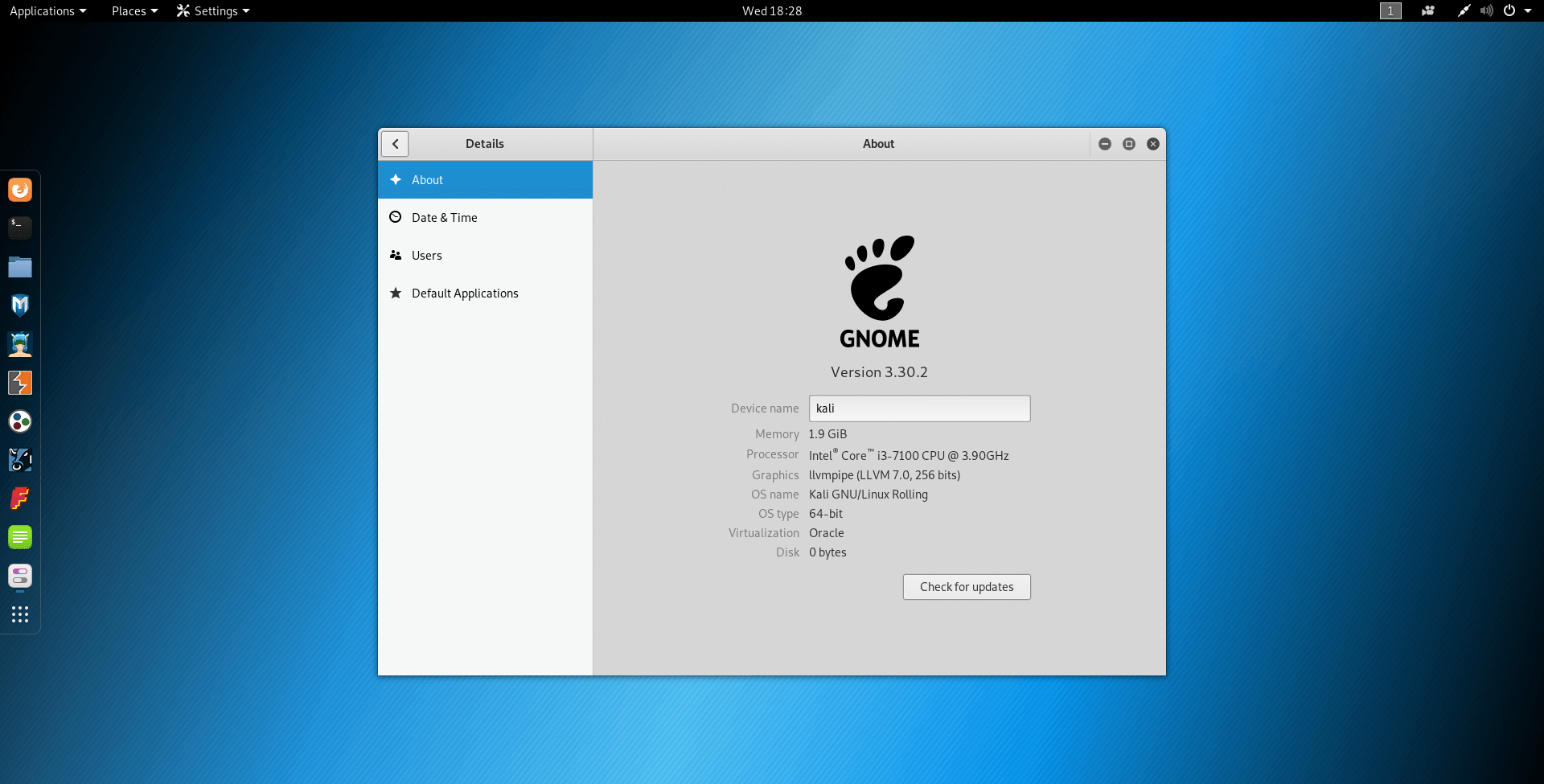The width and height of the screenshot is (1544, 784).
Task: Open the Places menu
Action: (x=134, y=10)
